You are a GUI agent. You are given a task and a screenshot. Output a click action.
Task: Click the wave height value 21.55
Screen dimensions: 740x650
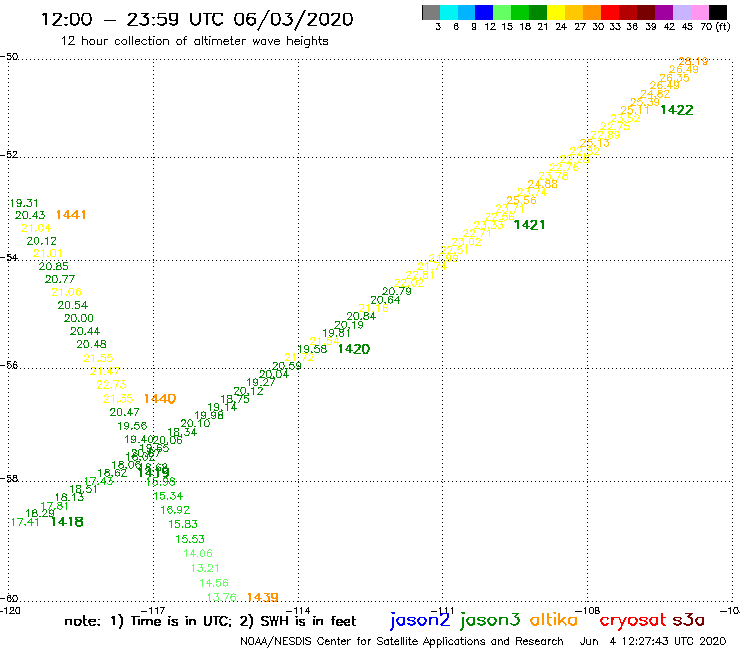[x=98, y=358]
